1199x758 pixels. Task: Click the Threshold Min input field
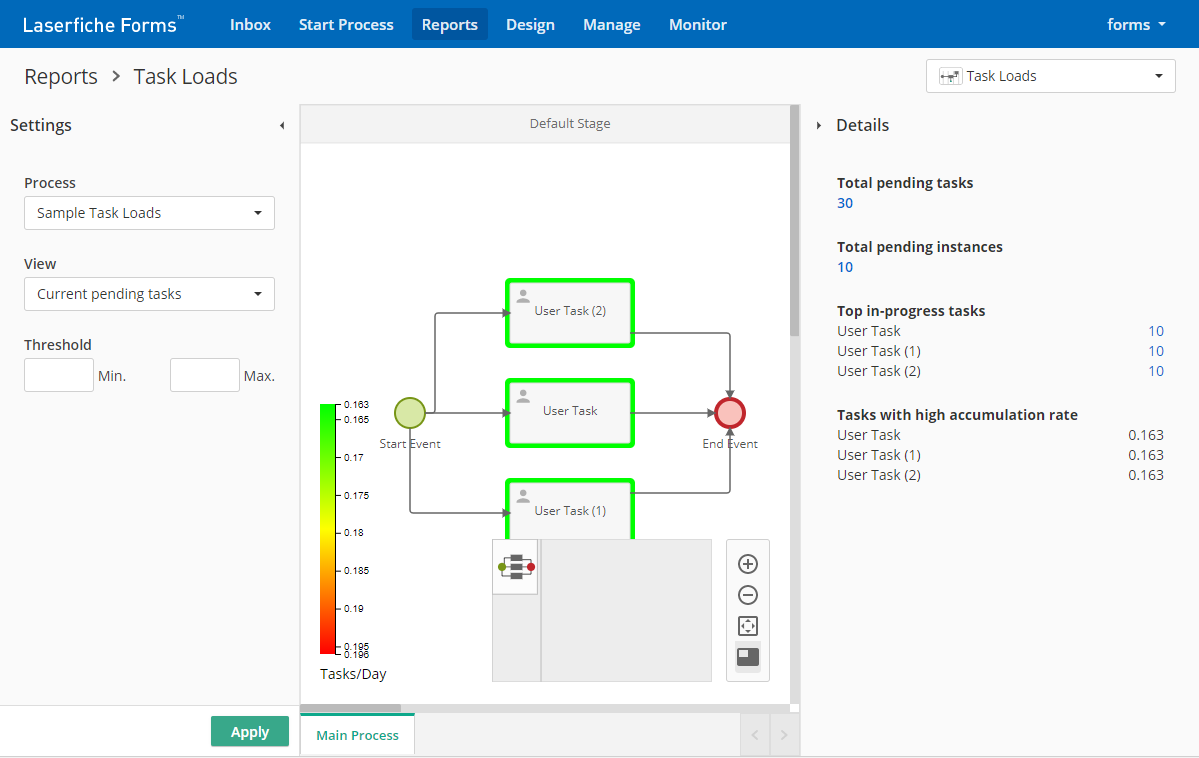tap(59, 376)
